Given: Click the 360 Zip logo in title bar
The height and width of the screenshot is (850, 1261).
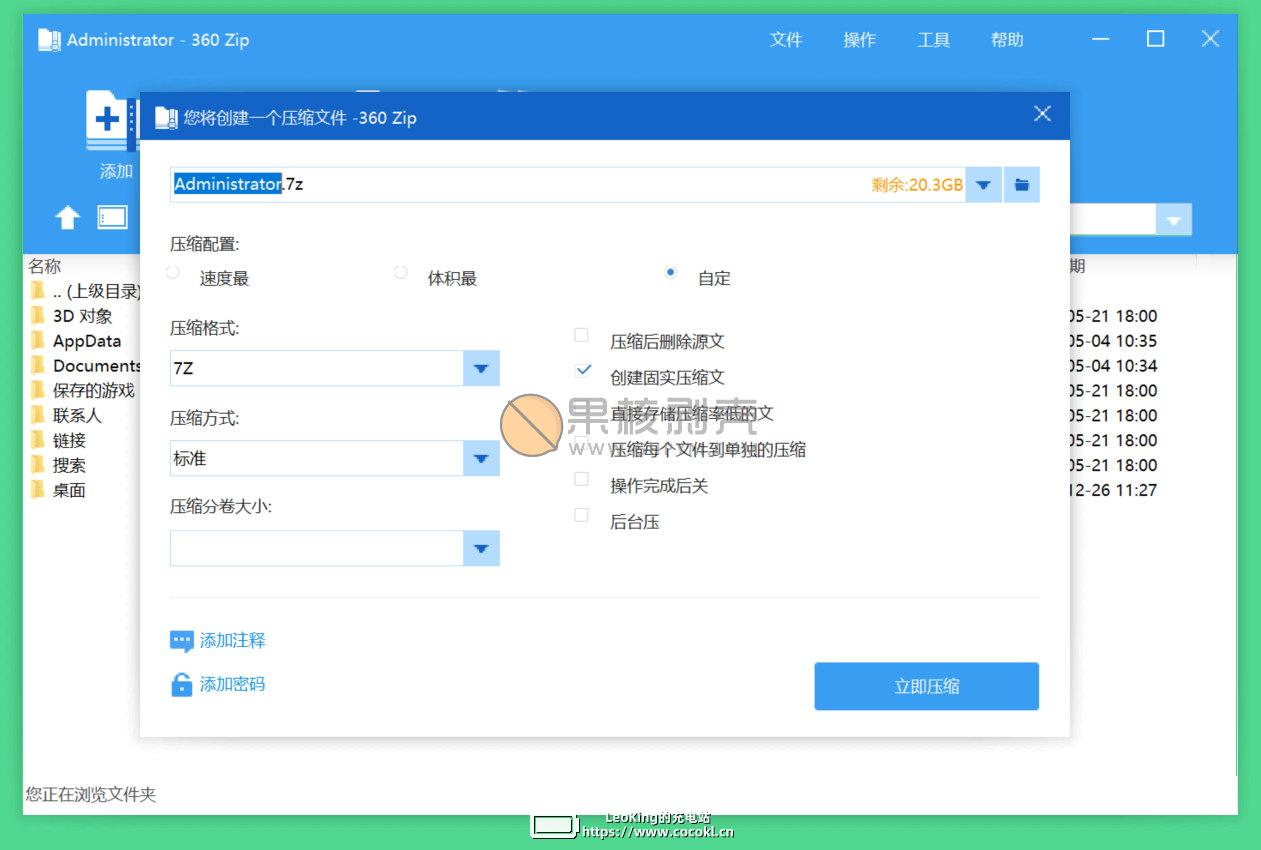Looking at the screenshot, I should pyautogui.click(x=49, y=40).
